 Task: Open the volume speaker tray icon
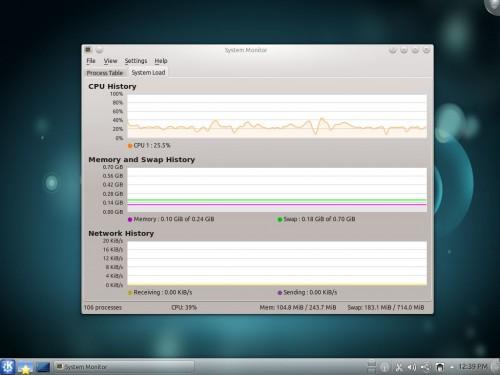coord(412,367)
